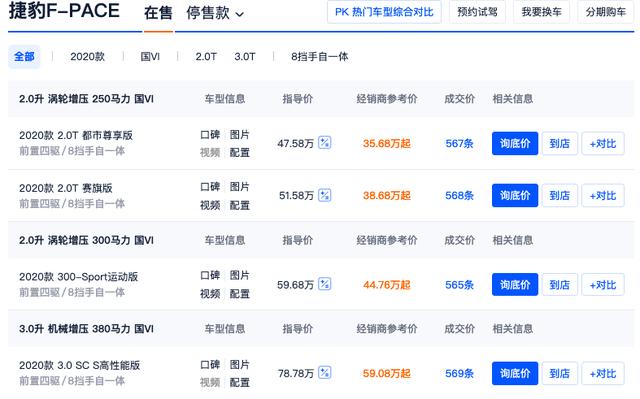View dealer price 44.76万起

click(387, 284)
